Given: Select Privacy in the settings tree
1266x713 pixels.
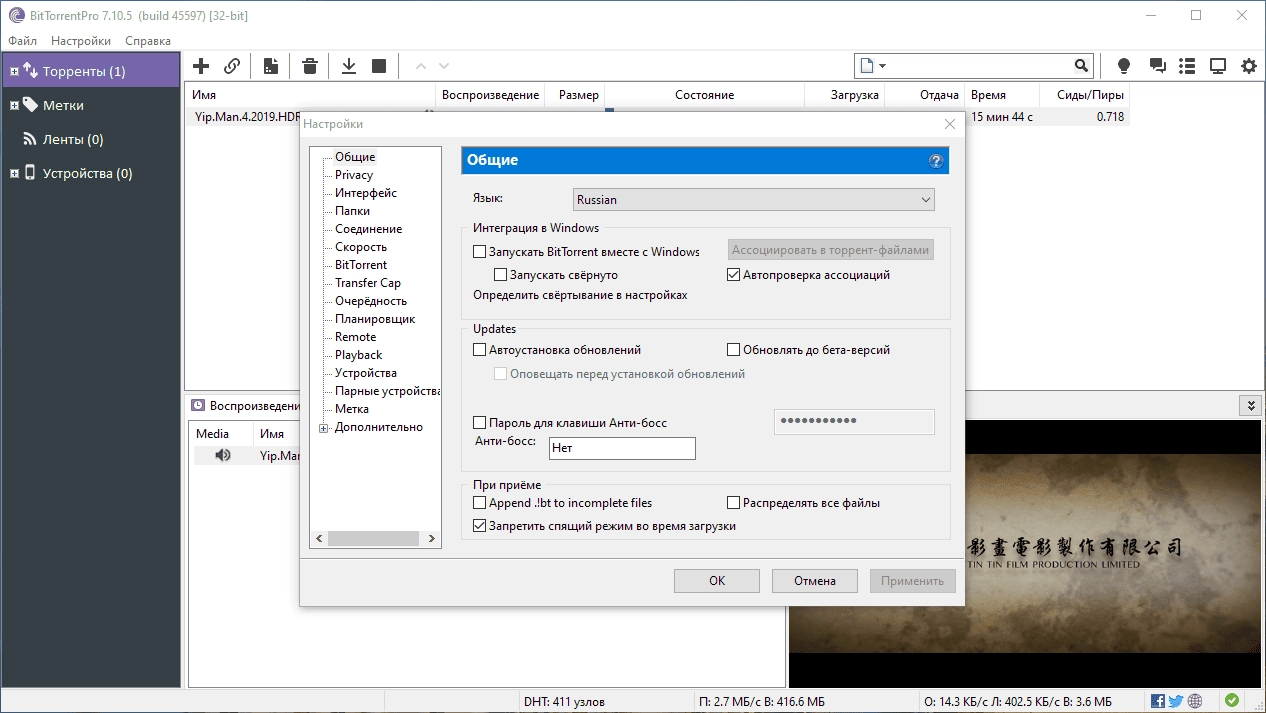Looking at the screenshot, I should pyautogui.click(x=354, y=175).
